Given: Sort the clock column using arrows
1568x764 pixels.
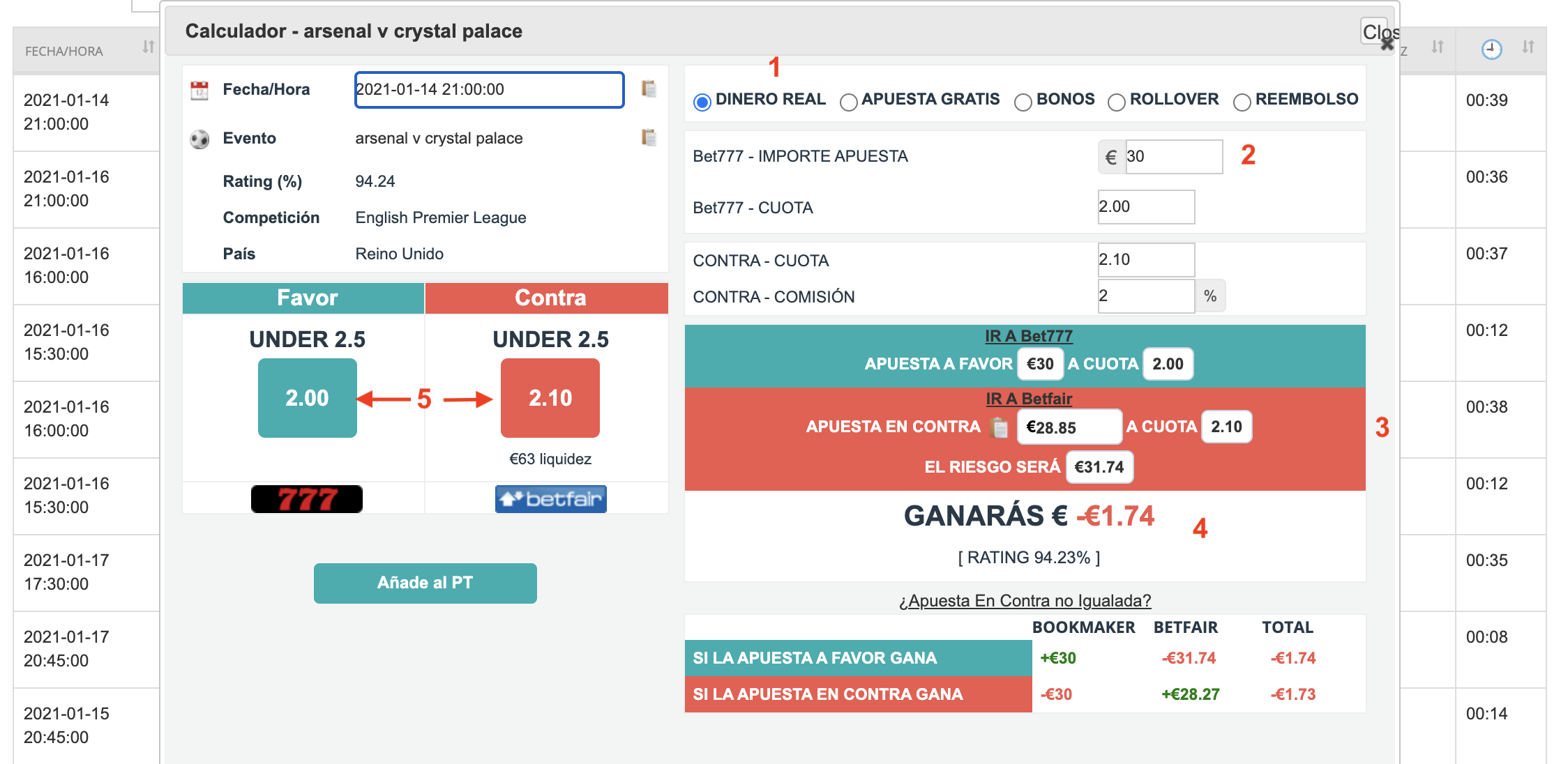Looking at the screenshot, I should (x=1528, y=47).
